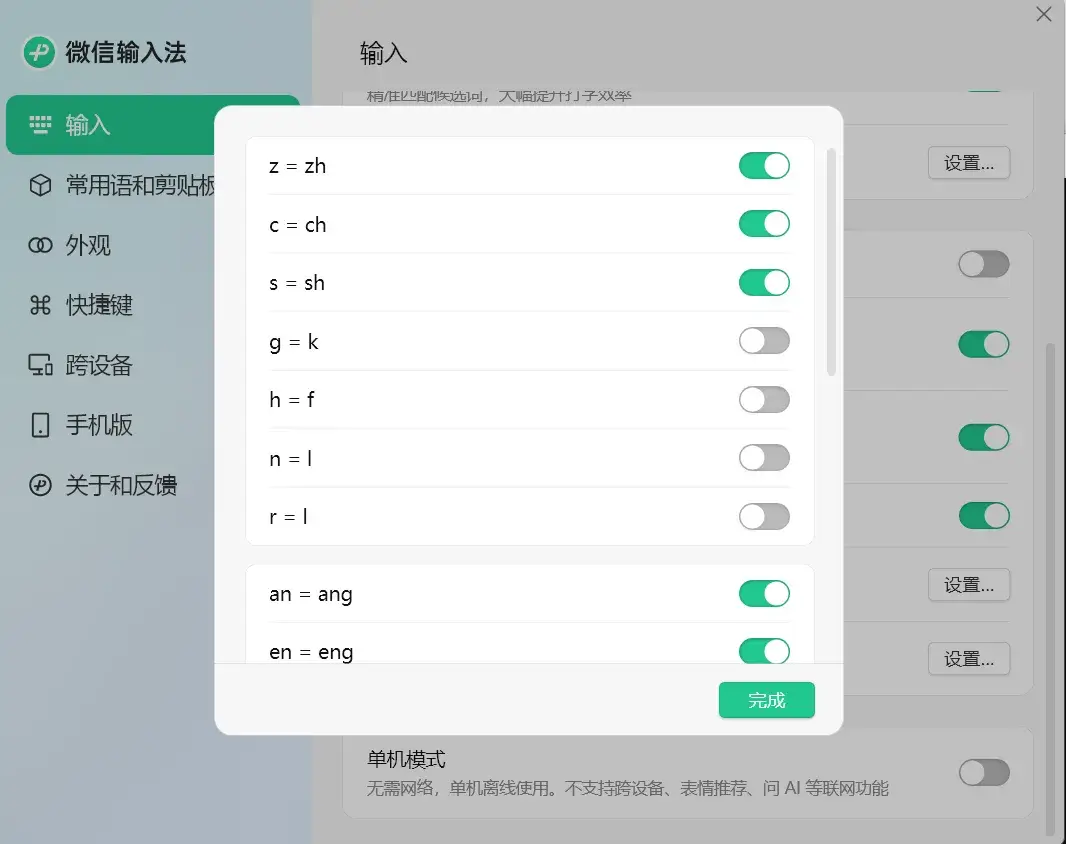Click the 单机模式 heading text
The image size is (1066, 844).
click(406, 759)
